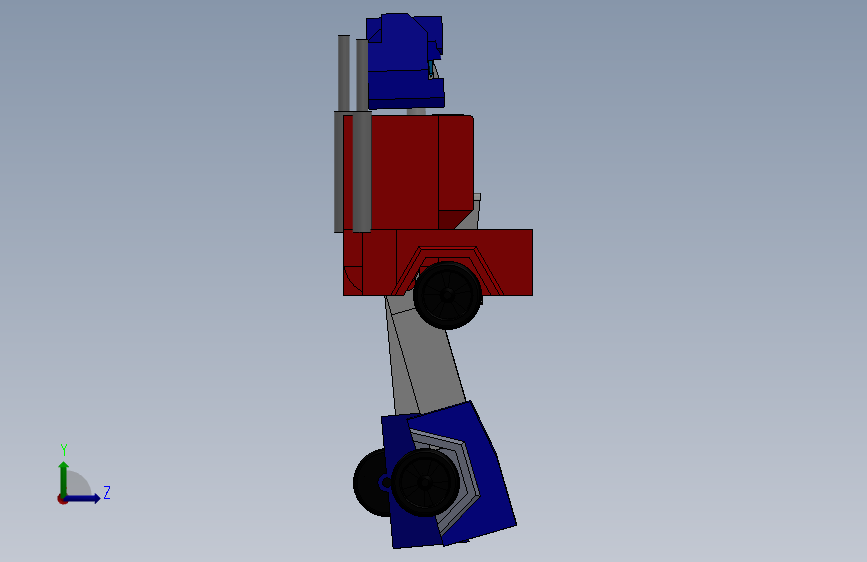The height and width of the screenshot is (562, 867).
Task: Click the blue Z axis arrow of triad
Action: pyautogui.click(x=83, y=498)
